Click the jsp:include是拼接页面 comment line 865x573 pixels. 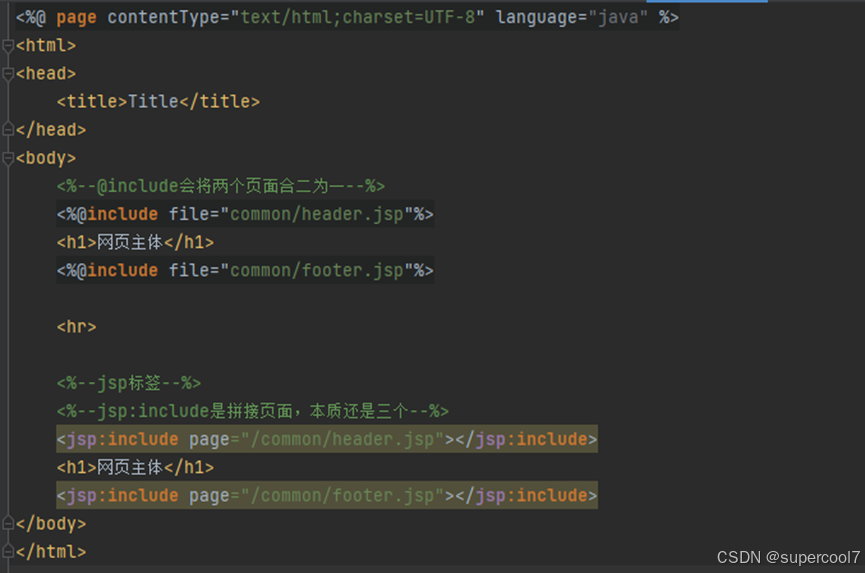coord(253,411)
